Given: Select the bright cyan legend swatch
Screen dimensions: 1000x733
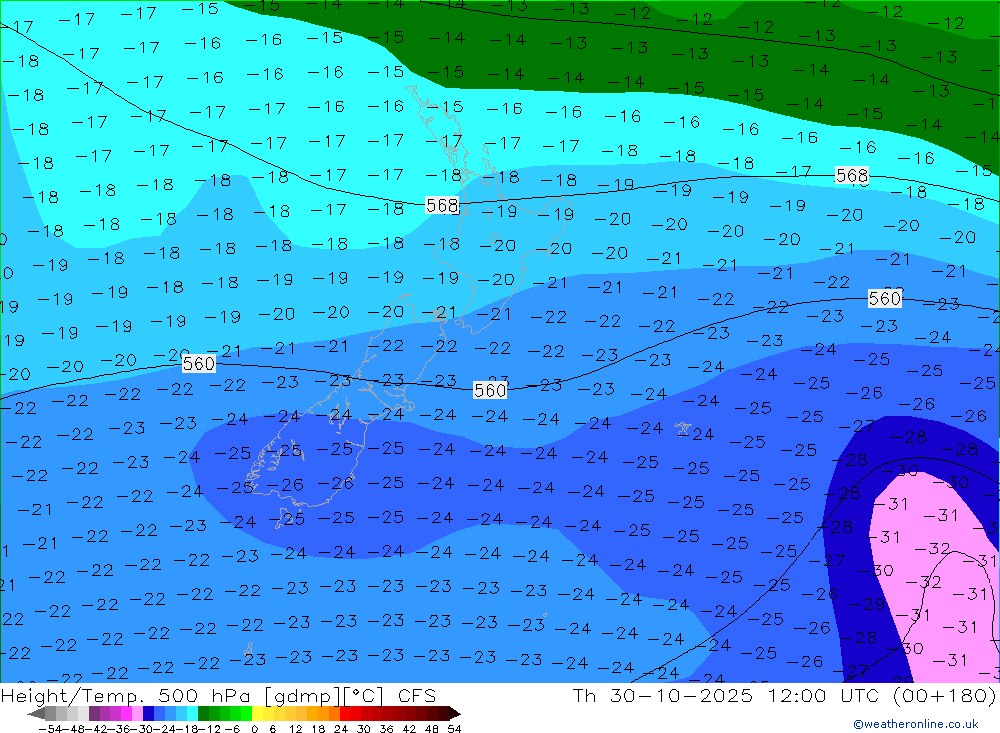Looking at the screenshot, I should (192, 713).
